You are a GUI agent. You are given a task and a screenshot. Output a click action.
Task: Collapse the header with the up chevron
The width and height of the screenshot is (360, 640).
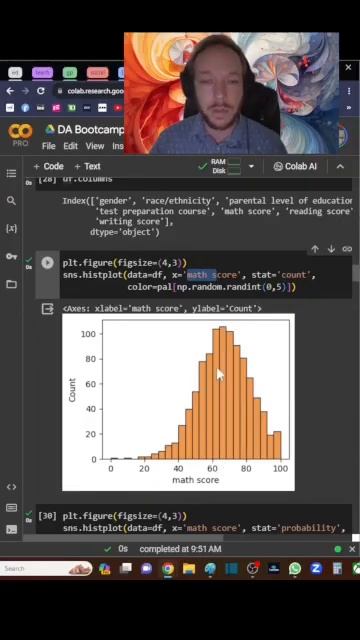click(x=340, y=167)
